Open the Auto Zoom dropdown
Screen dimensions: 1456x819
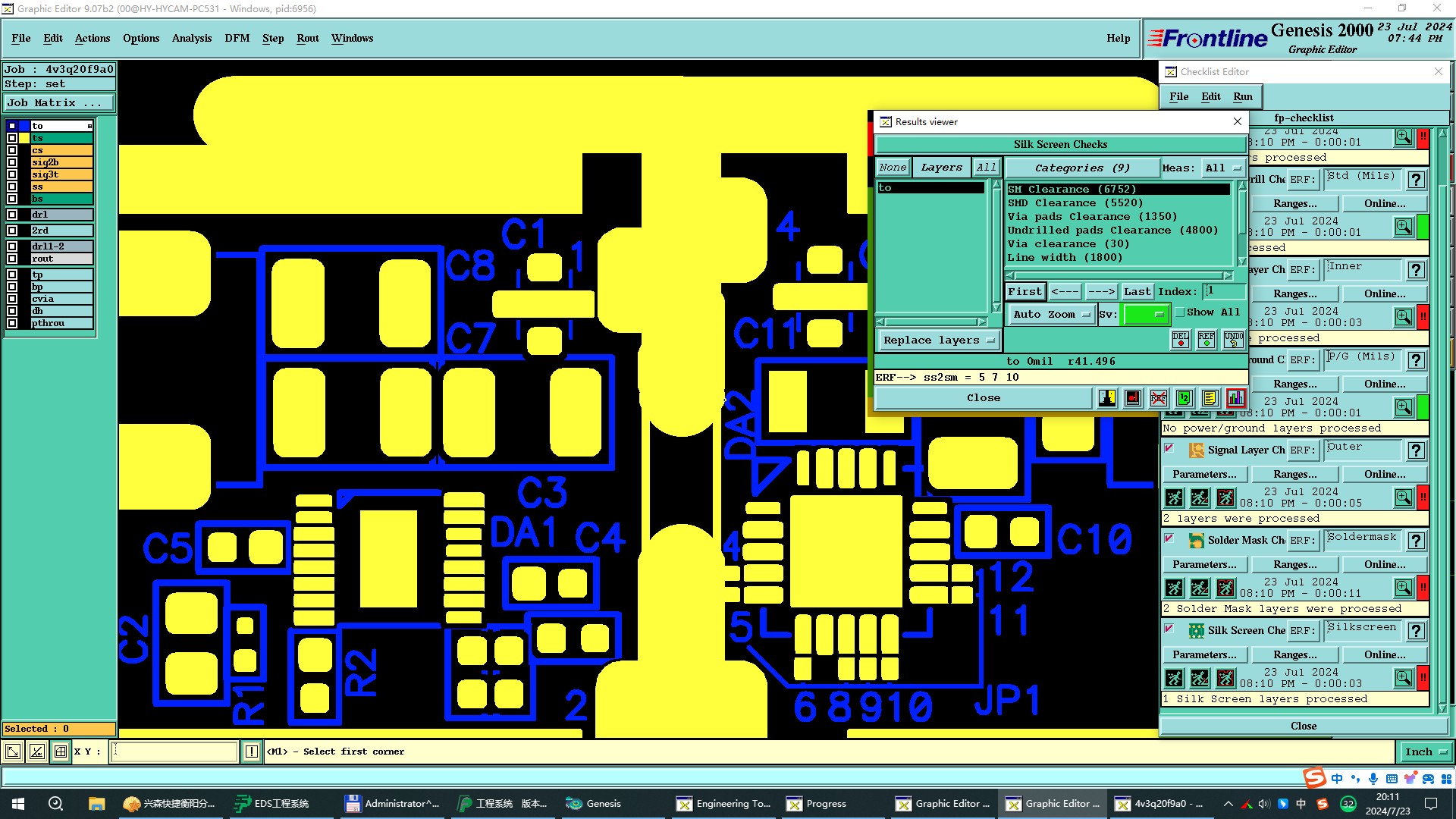1051,314
